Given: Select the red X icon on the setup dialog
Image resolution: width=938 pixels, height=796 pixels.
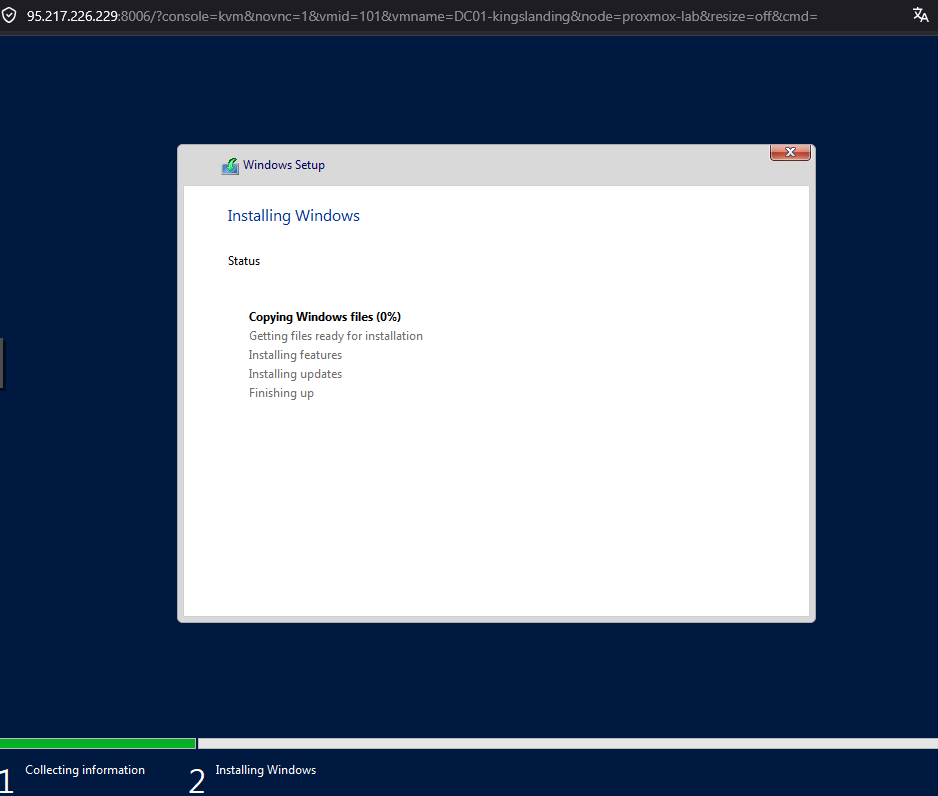Looking at the screenshot, I should coord(790,152).
